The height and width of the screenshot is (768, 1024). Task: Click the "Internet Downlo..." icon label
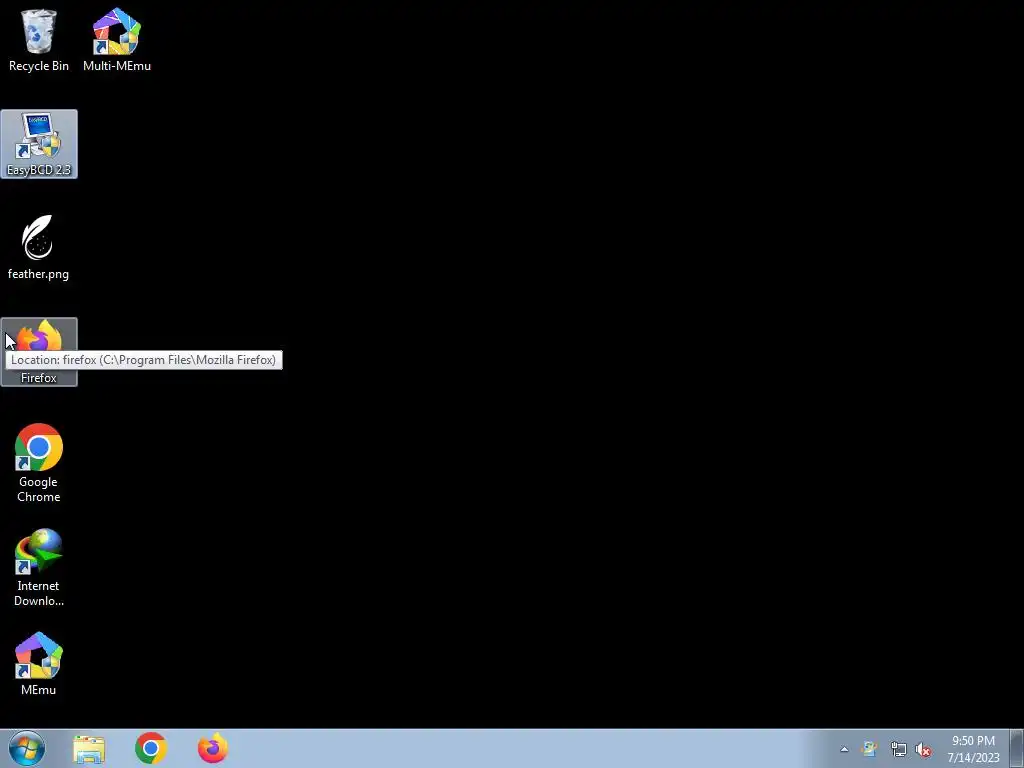39,593
